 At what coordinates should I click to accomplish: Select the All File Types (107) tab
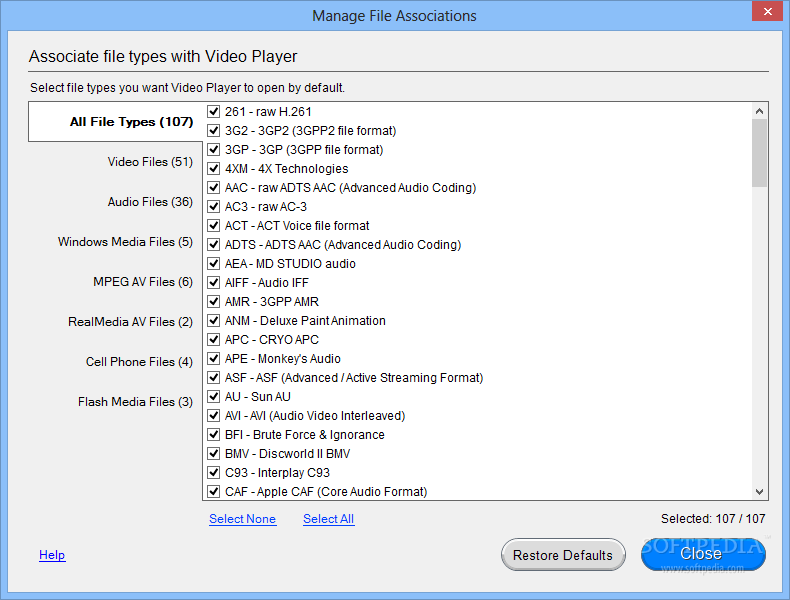[115, 121]
